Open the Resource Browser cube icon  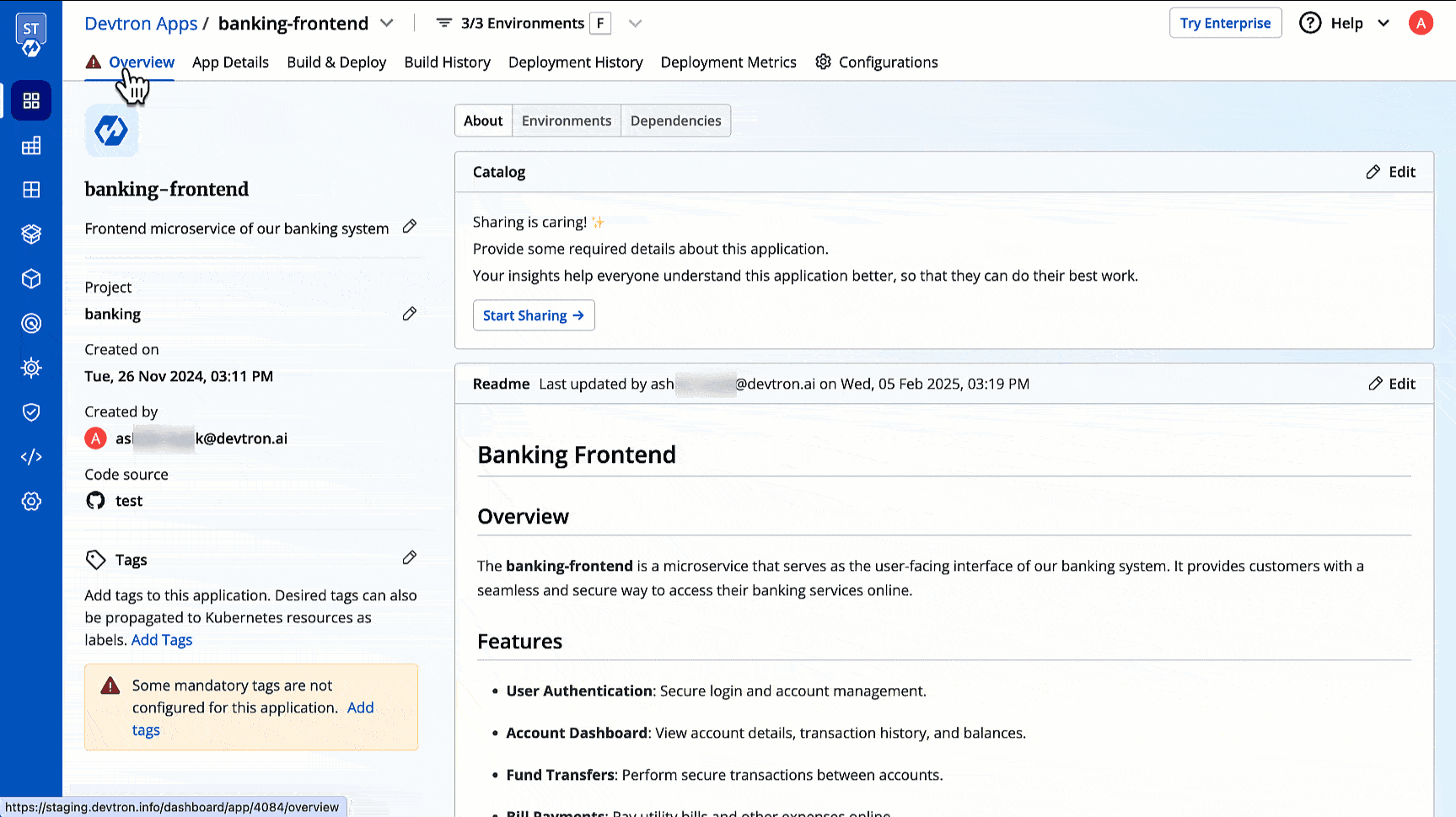(31, 278)
